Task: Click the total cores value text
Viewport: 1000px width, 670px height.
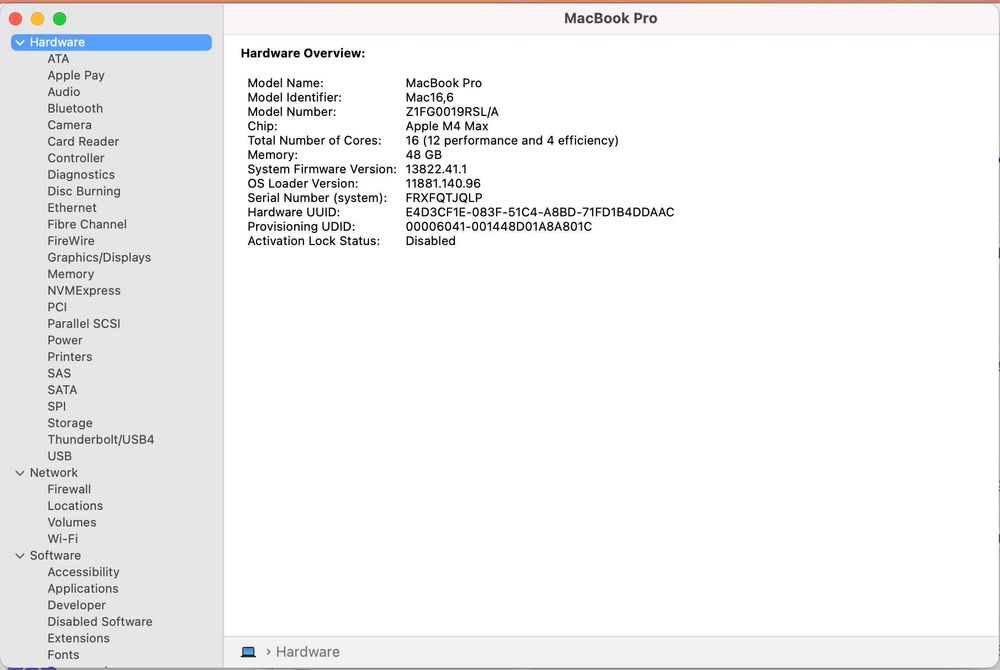Action: tap(512, 141)
